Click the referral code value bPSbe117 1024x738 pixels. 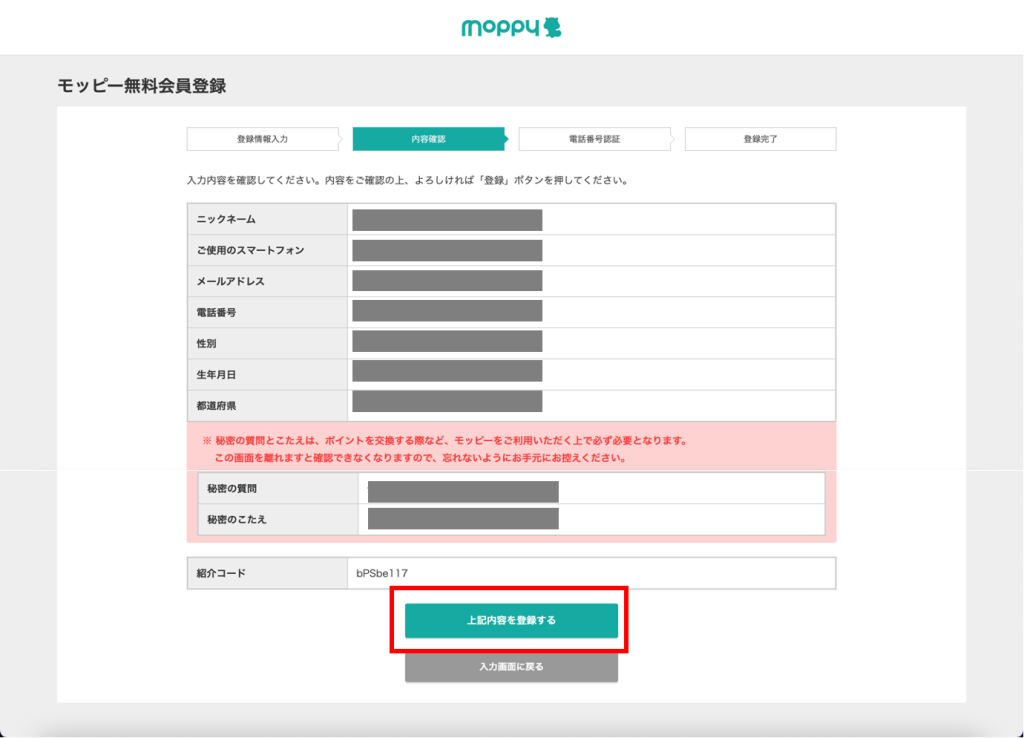click(382, 573)
